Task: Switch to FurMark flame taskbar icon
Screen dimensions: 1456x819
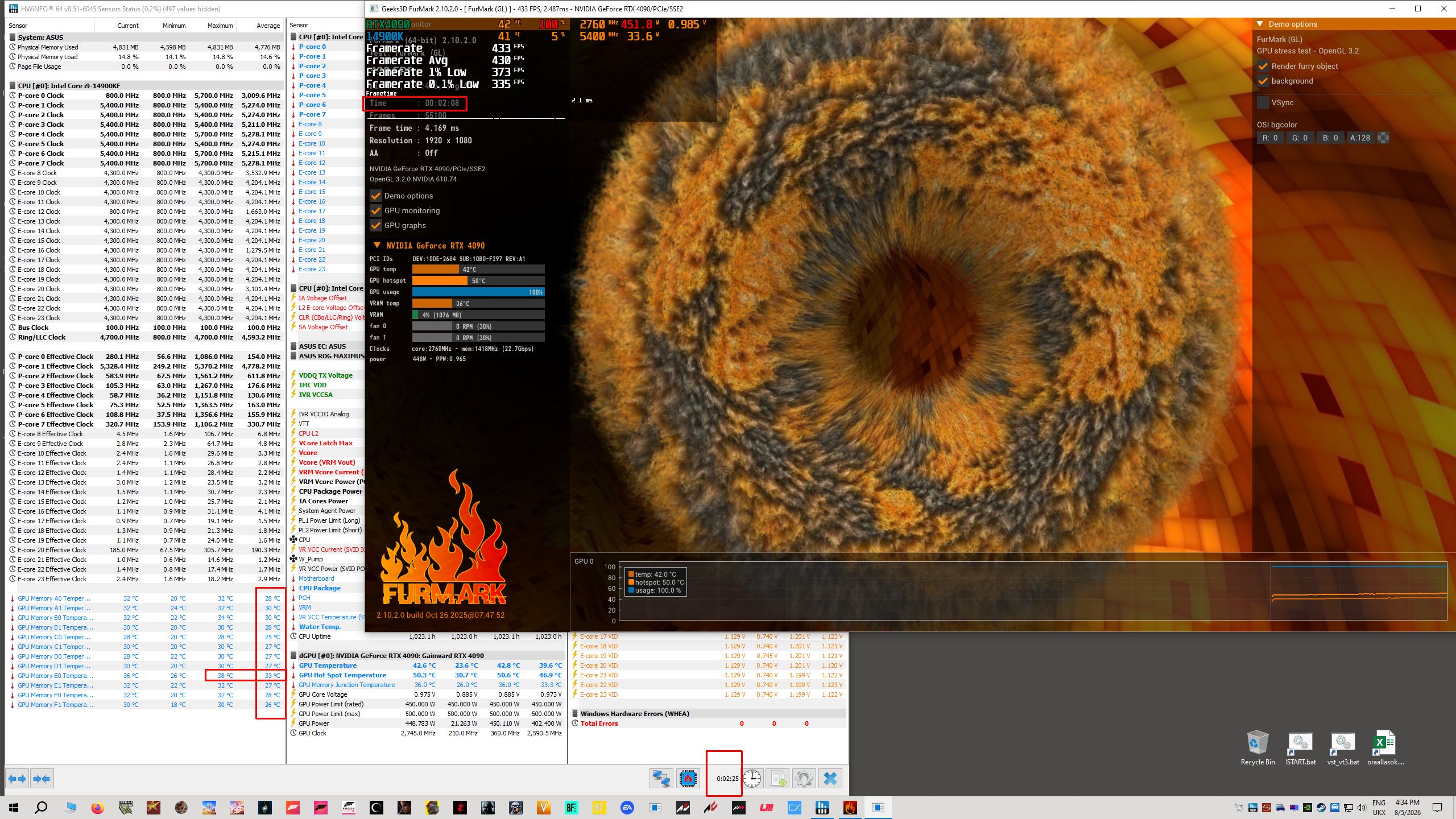Action: [x=850, y=808]
